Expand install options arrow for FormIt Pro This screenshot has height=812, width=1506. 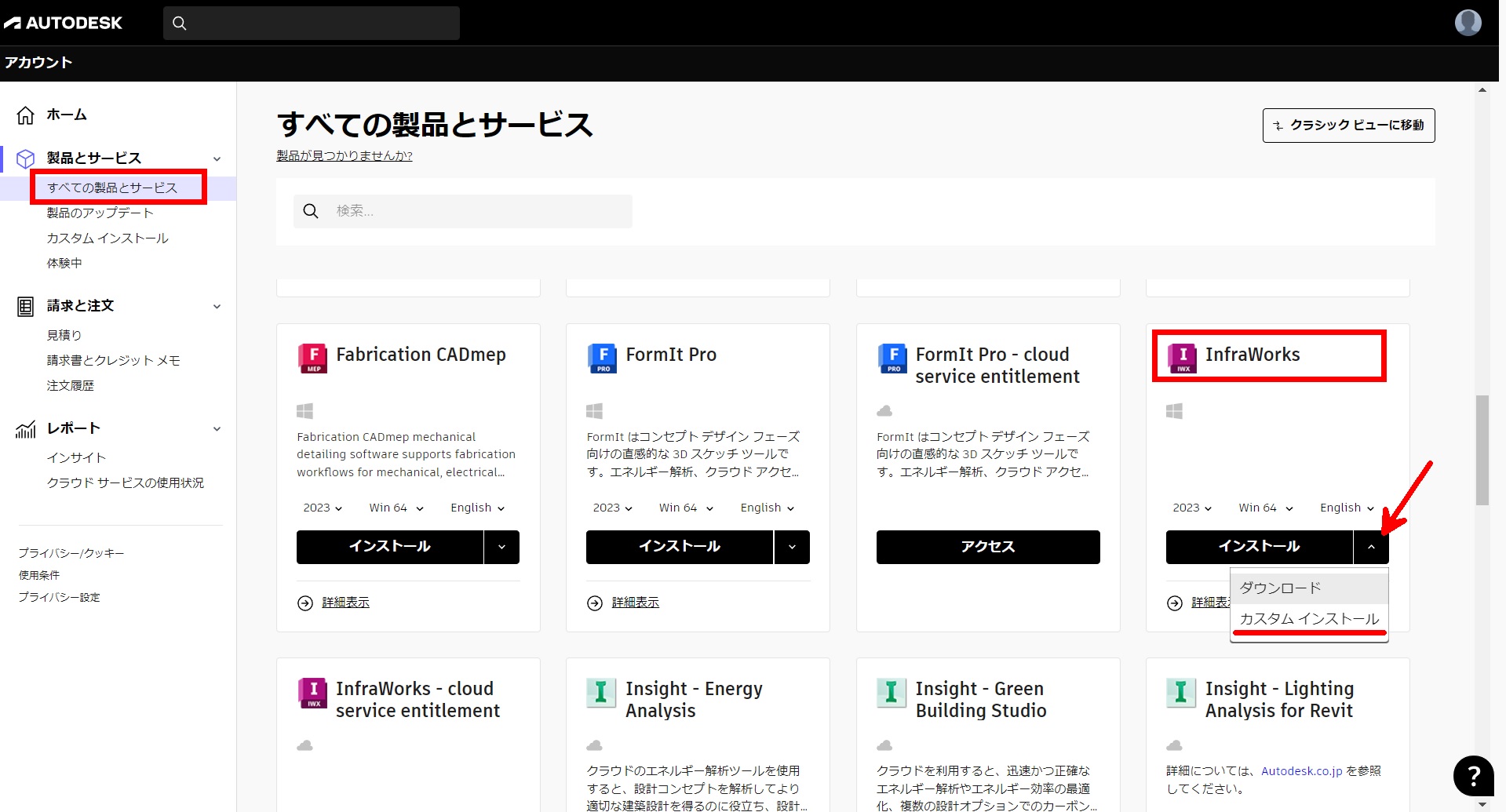tap(792, 547)
